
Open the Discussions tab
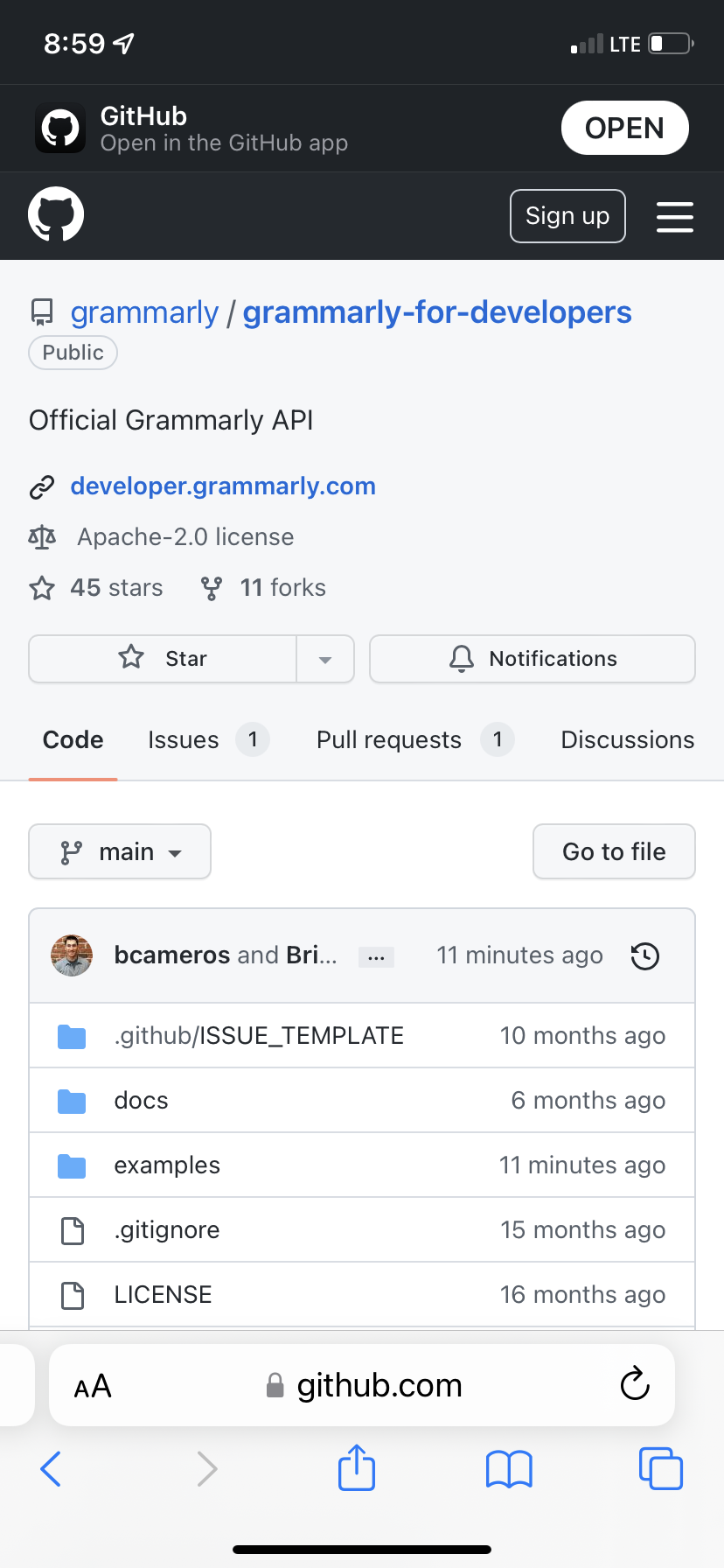[628, 740]
